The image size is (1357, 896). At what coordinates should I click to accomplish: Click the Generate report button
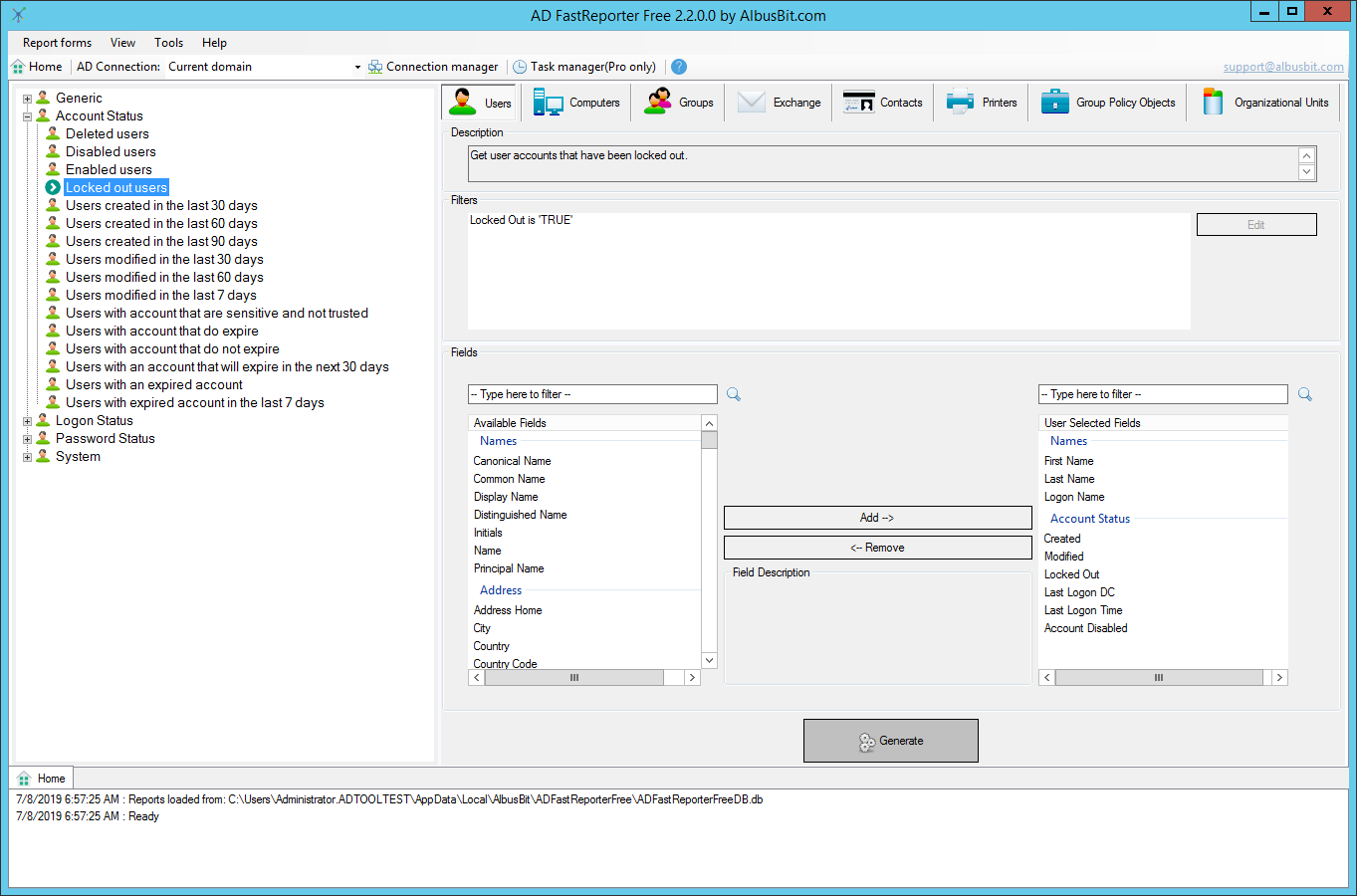[x=891, y=741]
